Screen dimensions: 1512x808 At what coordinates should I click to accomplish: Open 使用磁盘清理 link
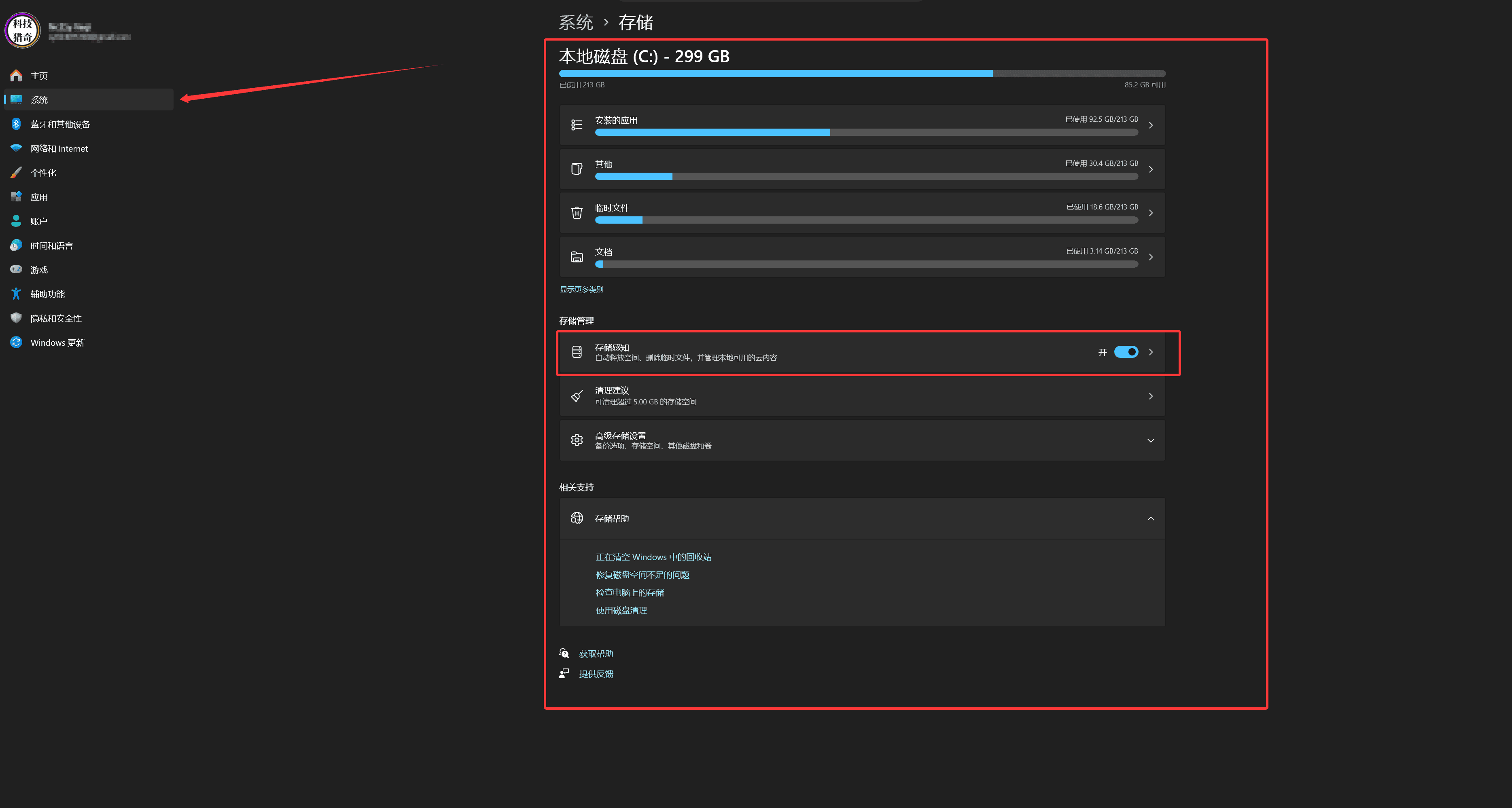(x=621, y=610)
